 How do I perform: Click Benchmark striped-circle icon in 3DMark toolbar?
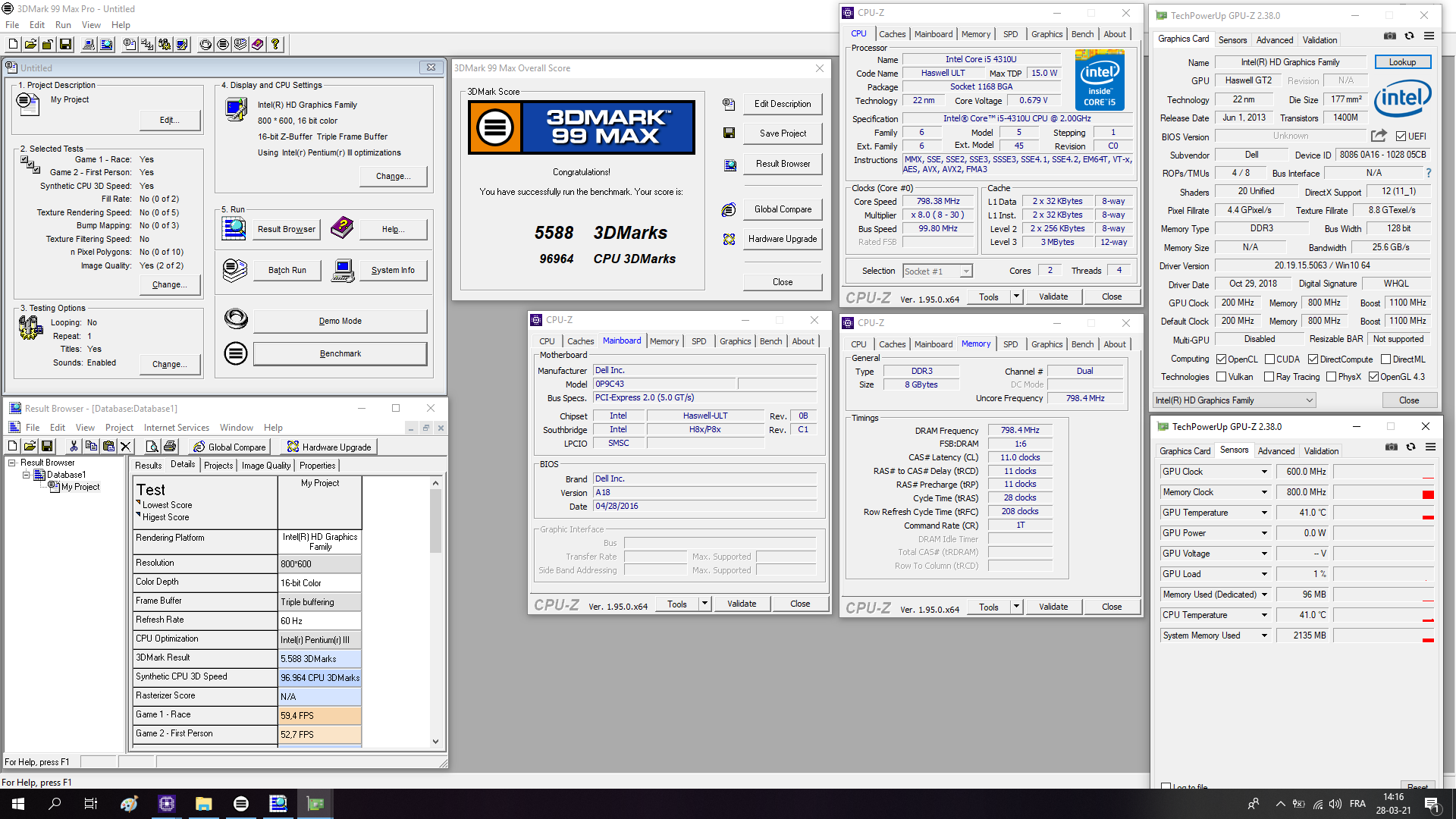[223, 44]
